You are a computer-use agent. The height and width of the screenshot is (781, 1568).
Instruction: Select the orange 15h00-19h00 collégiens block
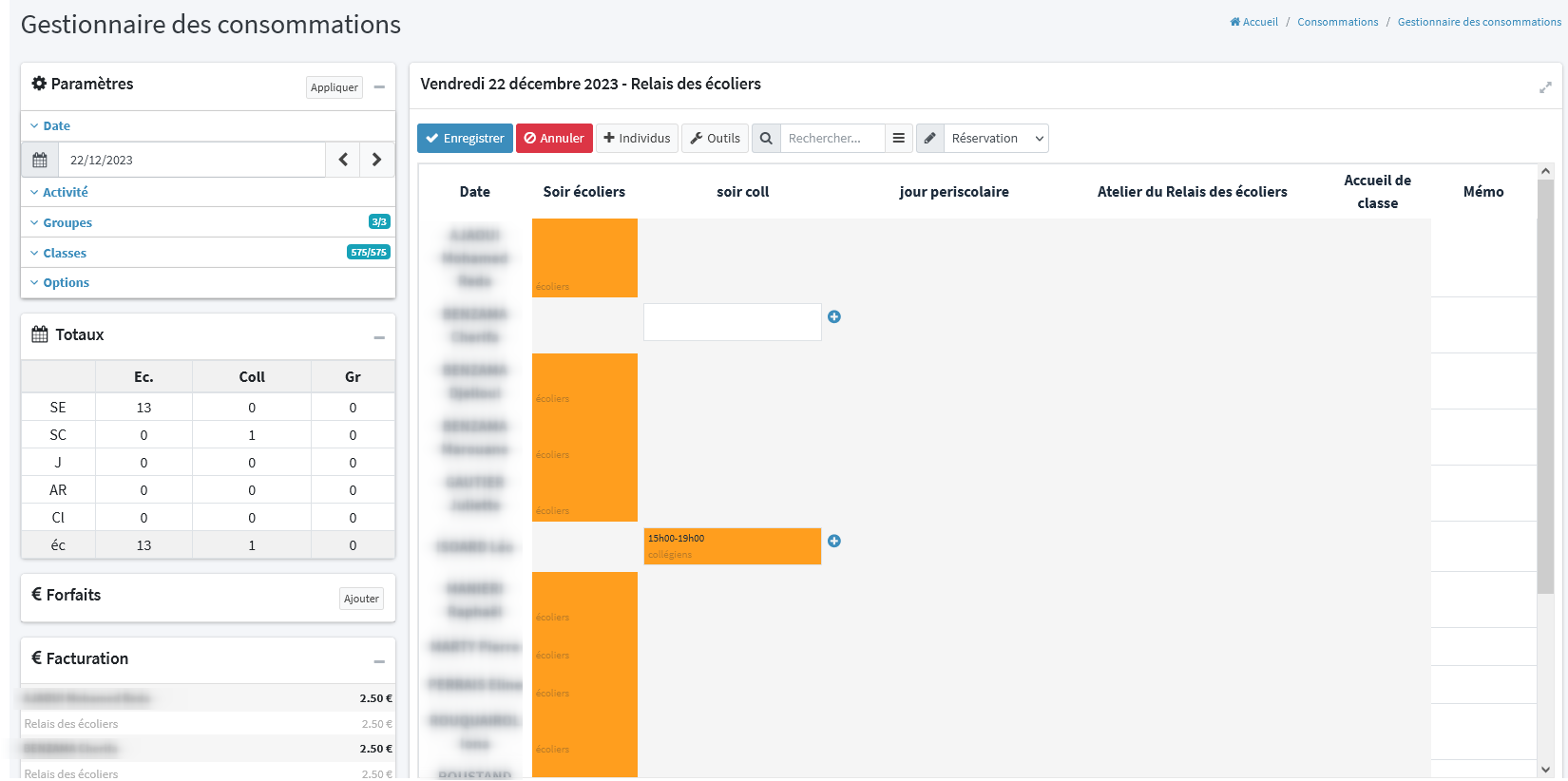(732, 546)
